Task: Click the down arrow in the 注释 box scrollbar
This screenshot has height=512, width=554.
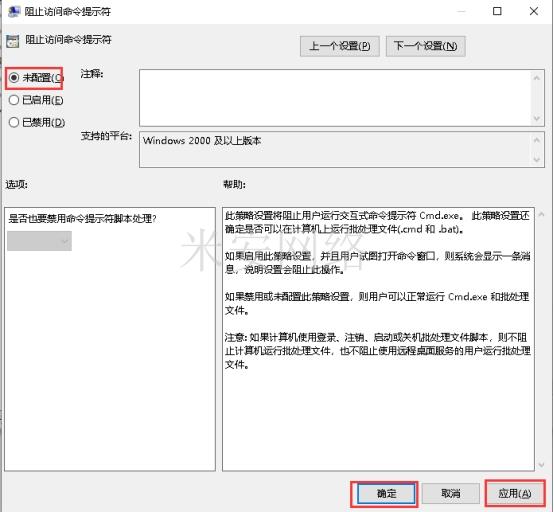Action: coord(537,119)
